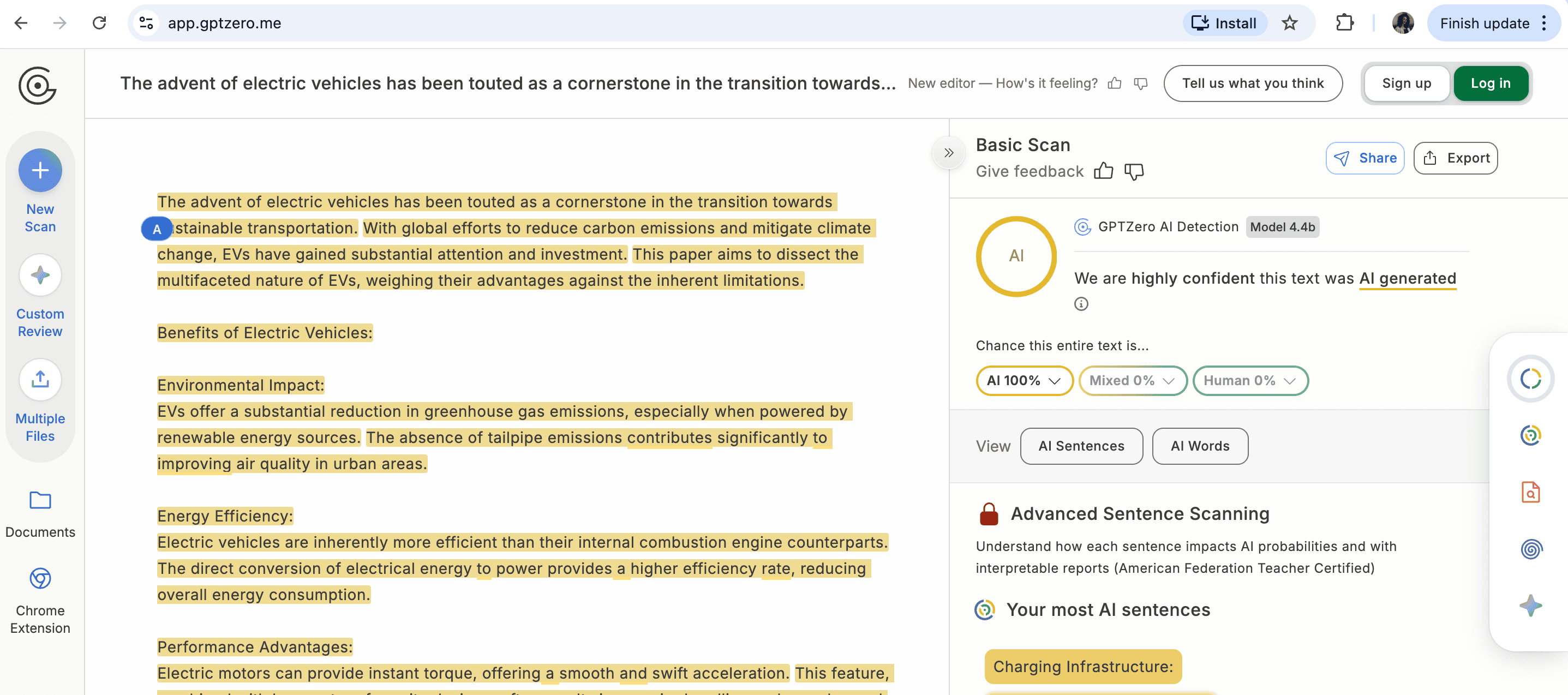Expand the AI 100% dropdown
Viewport: 1568px width, 695px height.
1024,380
